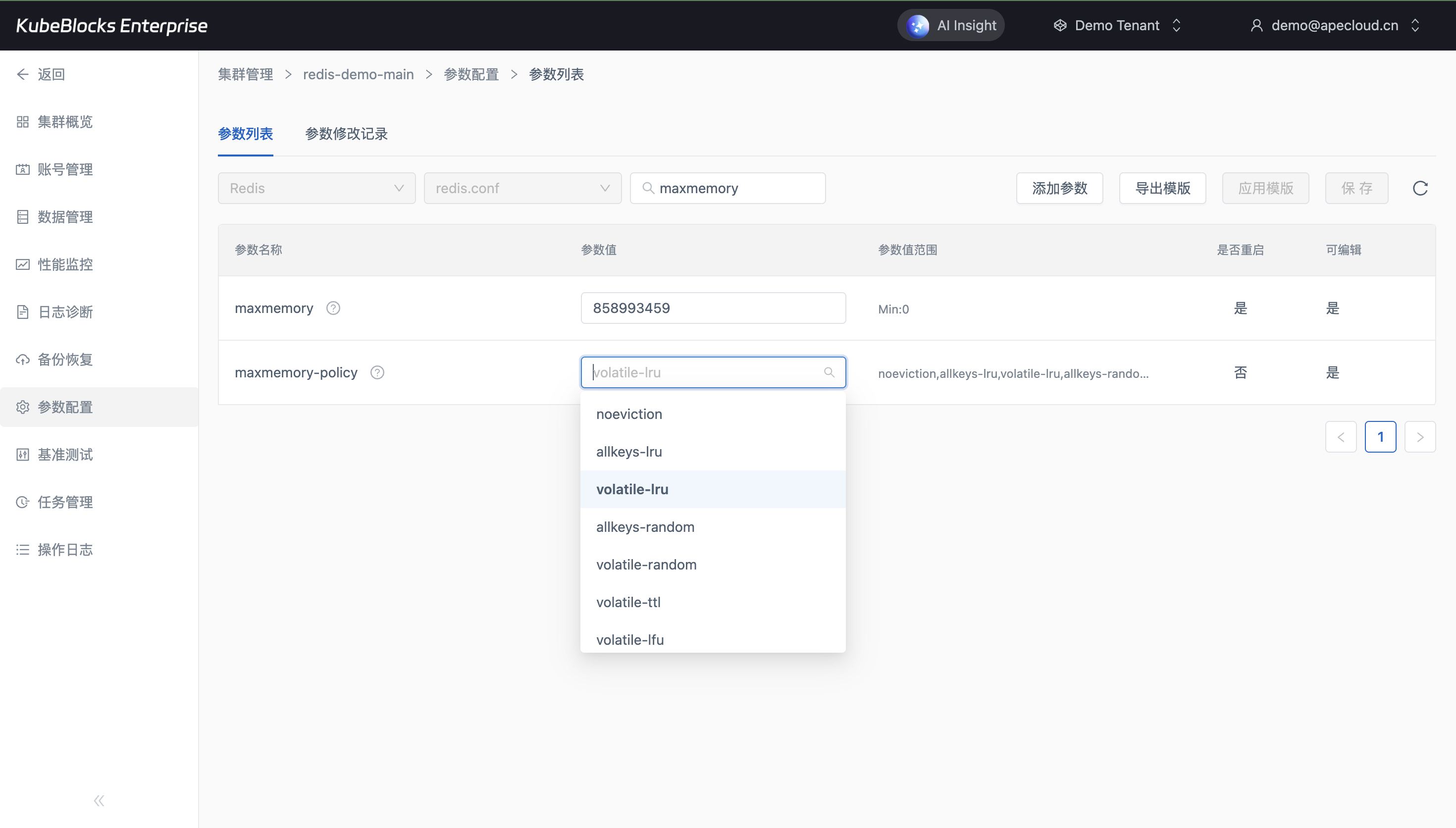The width and height of the screenshot is (1456, 828).
Task: Open the redis.conf file dropdown
Action: pos(522,188)
